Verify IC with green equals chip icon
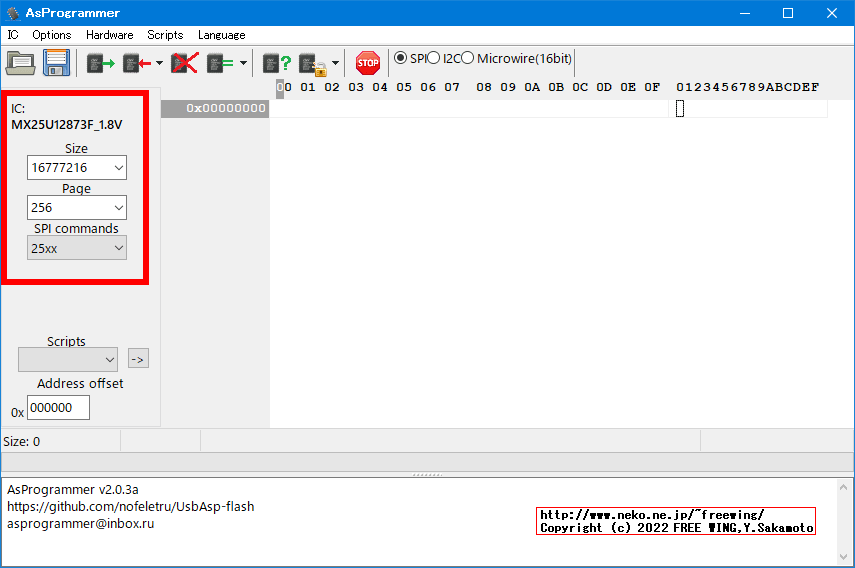 (x=220, y=63)
